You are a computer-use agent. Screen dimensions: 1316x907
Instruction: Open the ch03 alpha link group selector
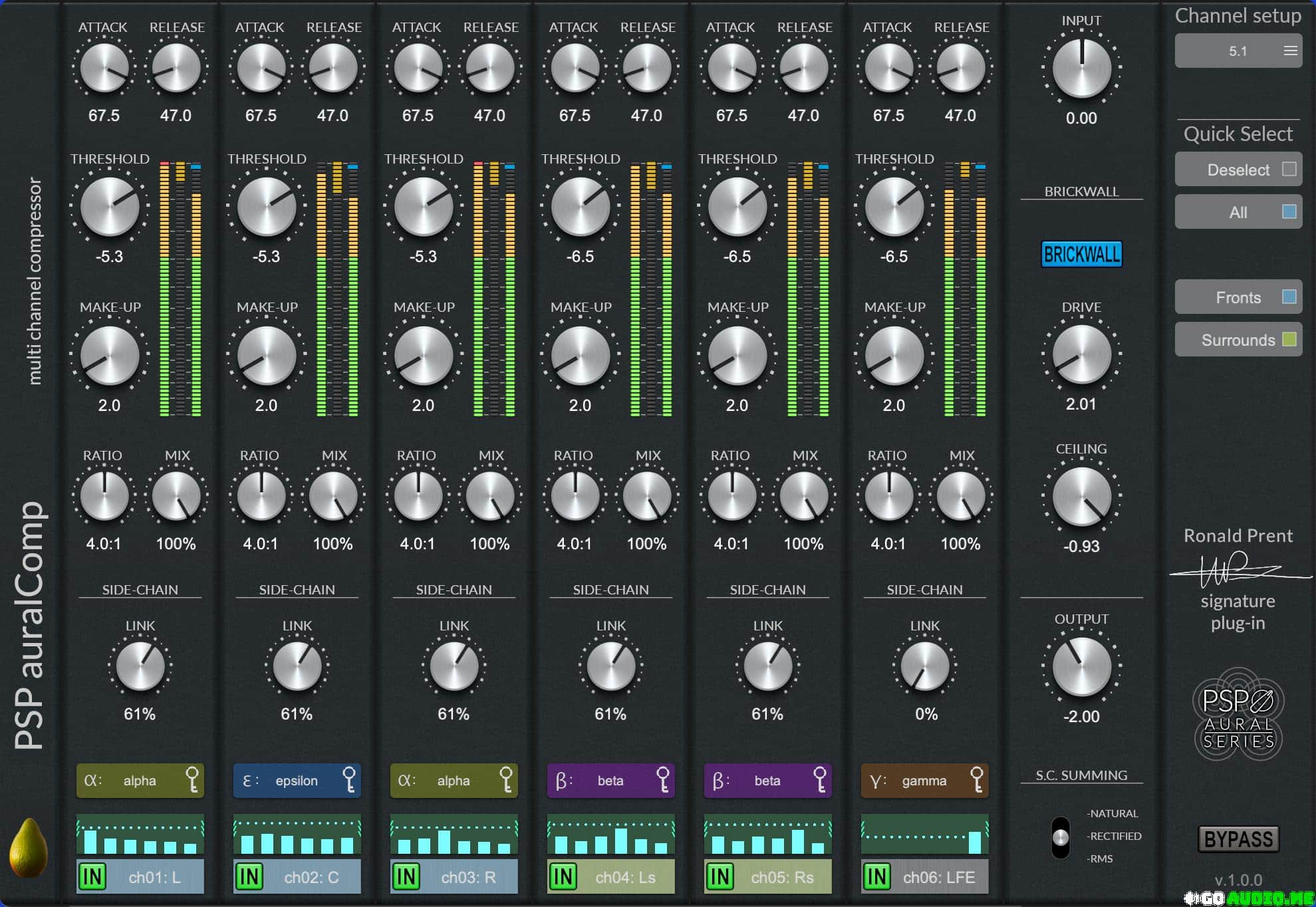pos(454,781)
